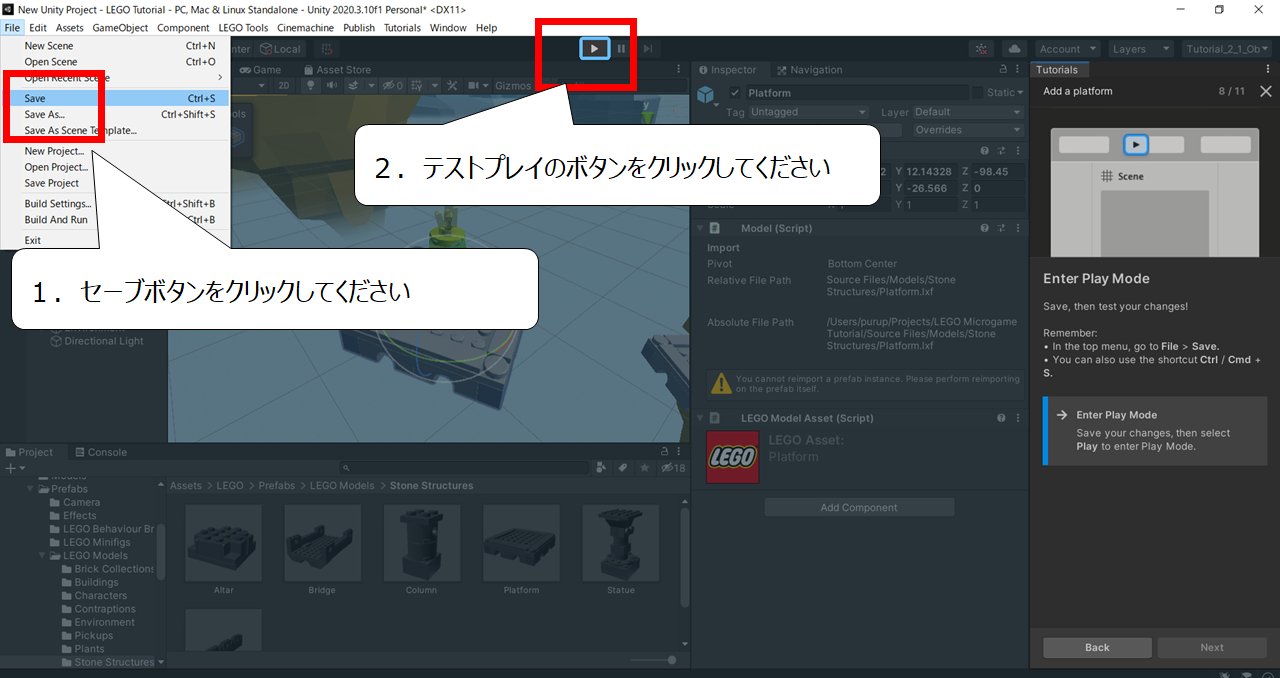Open the Tutorial_2_1 layout dropdown
The image size is (1280, 678).
pyautogui.click(x=1228, y=48)
